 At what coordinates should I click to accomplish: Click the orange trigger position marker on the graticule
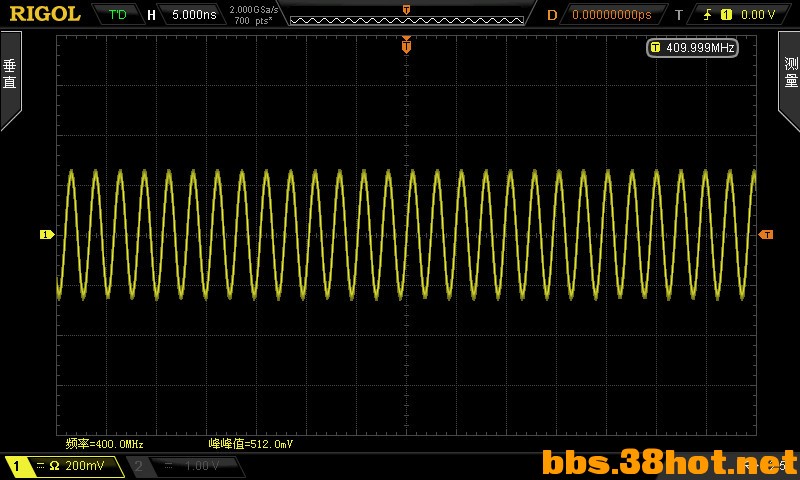point(406,45)
